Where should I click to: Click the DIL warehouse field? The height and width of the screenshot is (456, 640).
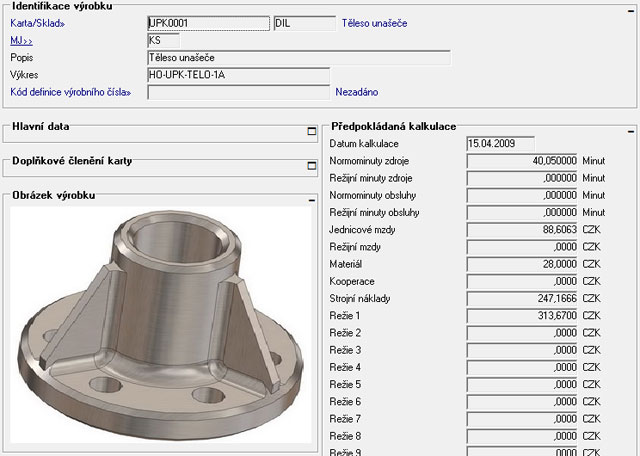pyautogui.click(x=304, y=23)
